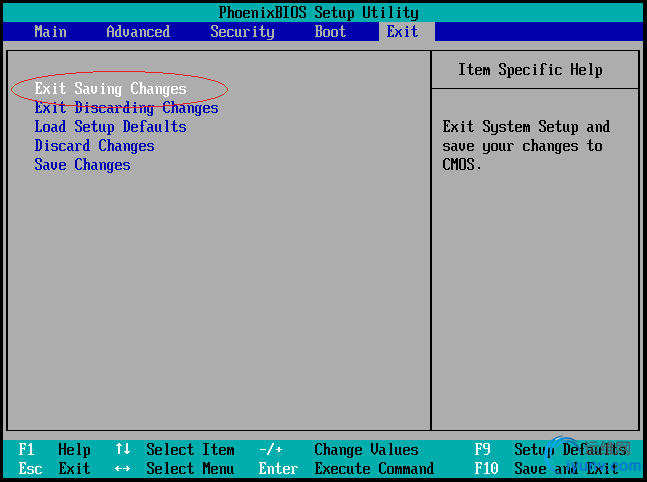This screenshot has height=482, width=647.
Task: Click the up/down arrows key symbol
Action: pyautogui.click(x=123, y=449)
